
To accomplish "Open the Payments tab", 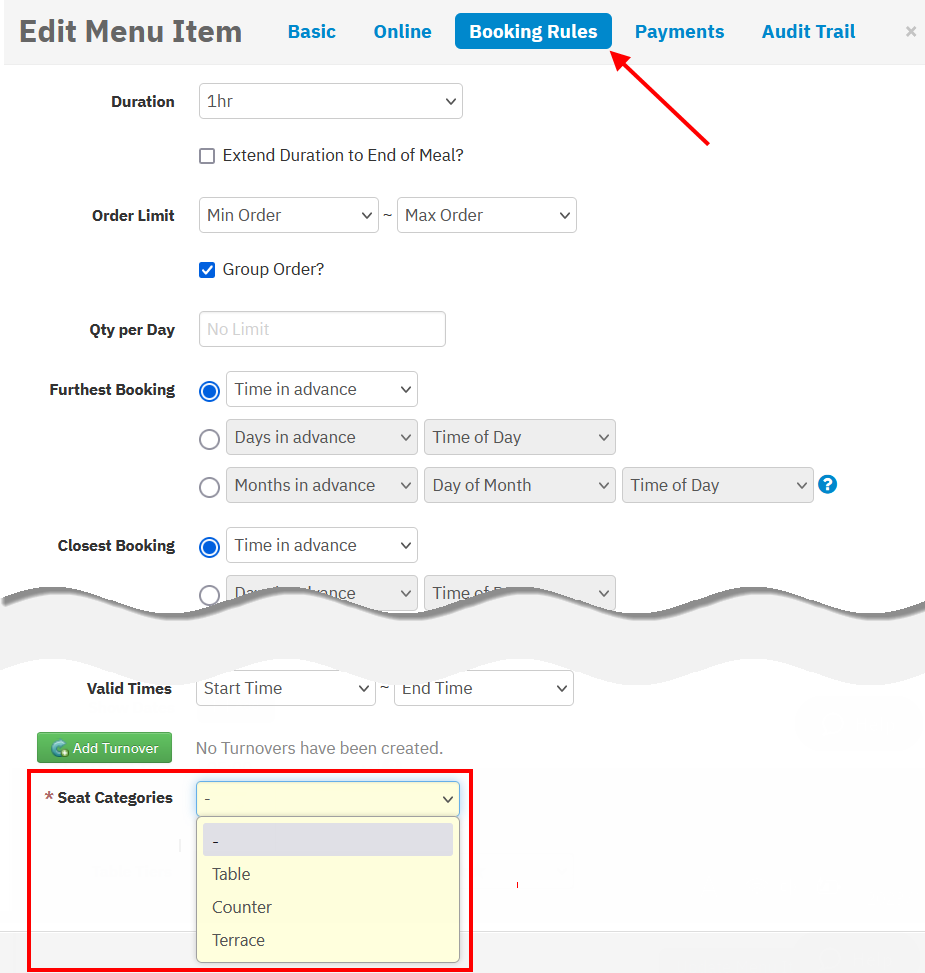I will (679, 32).
